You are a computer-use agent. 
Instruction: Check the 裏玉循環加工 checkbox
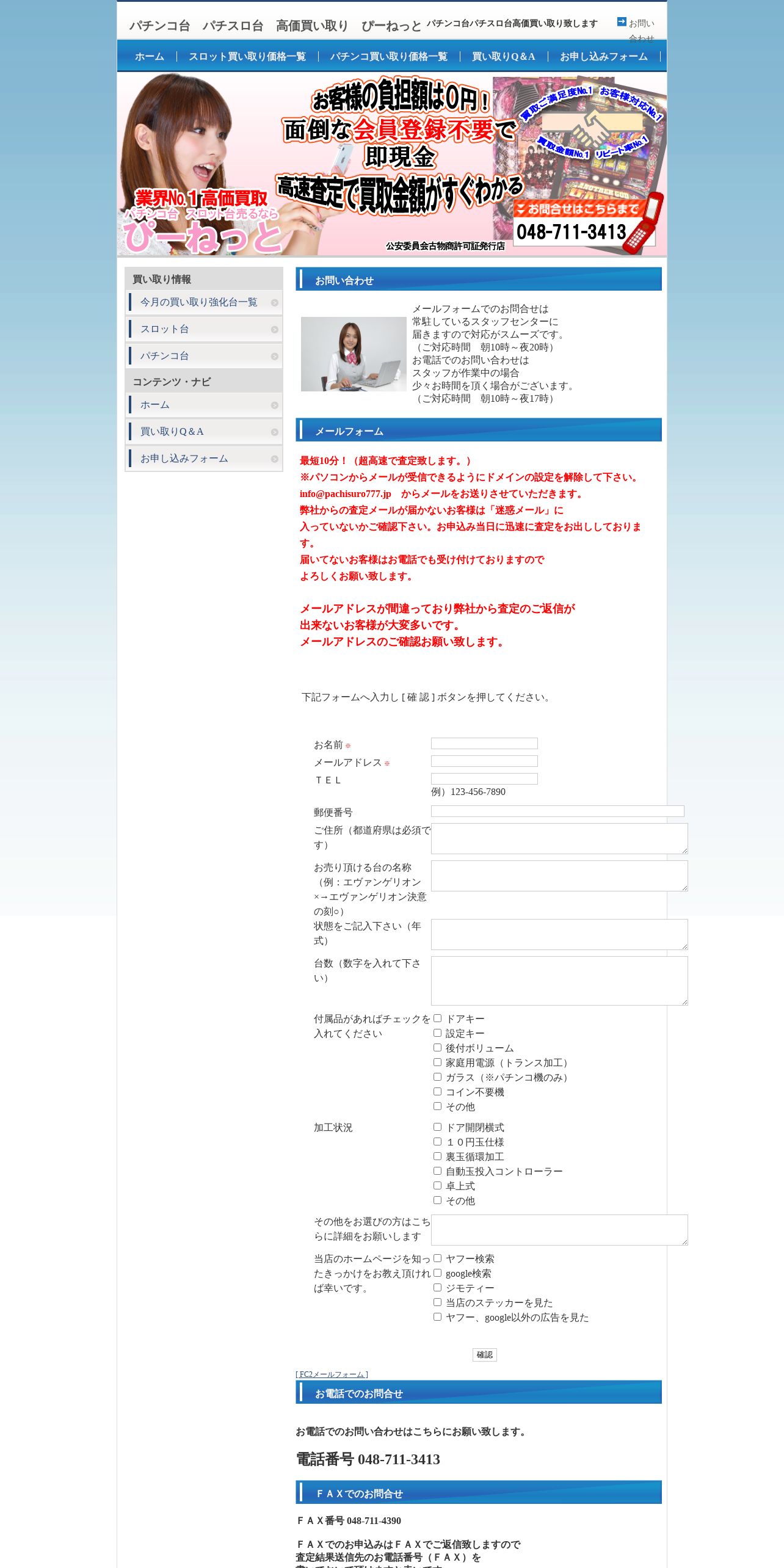(437, 1156)
